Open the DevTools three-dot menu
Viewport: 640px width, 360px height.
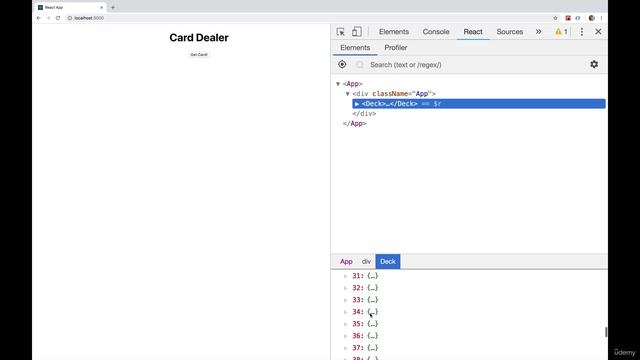click(x=582, y=32)
